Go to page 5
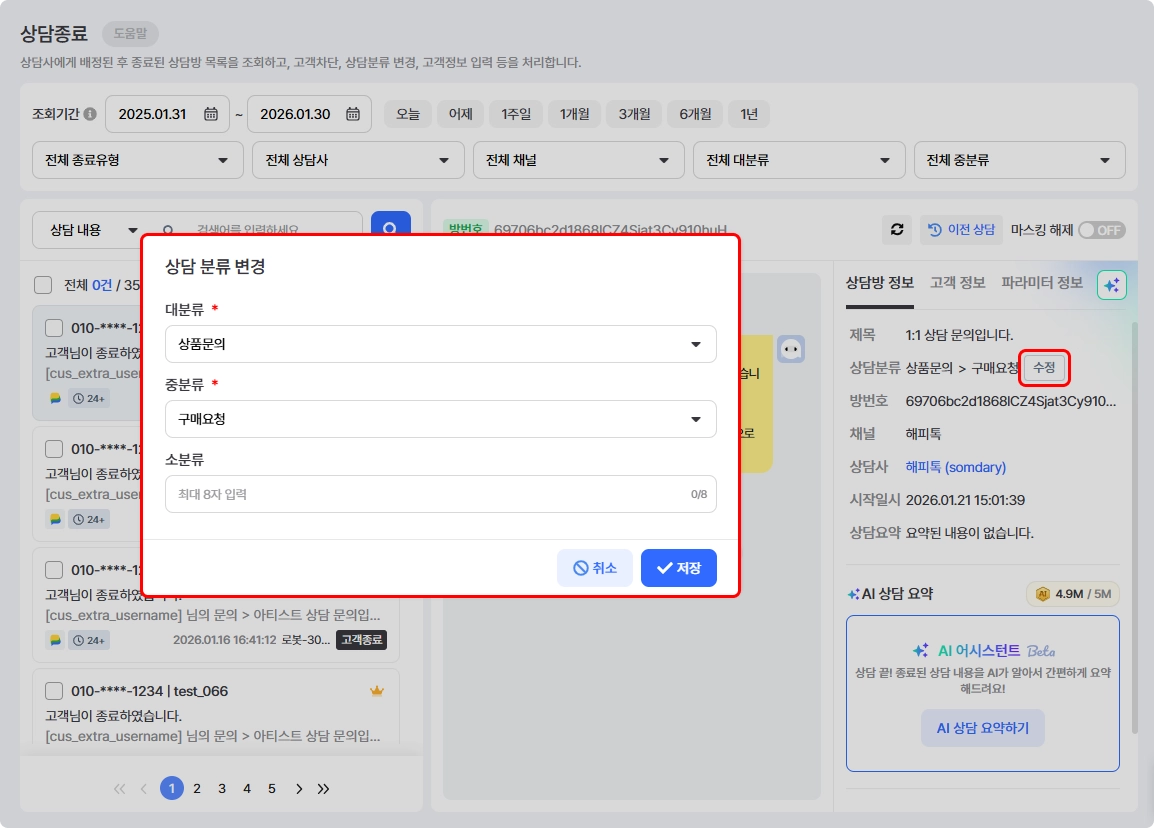1154x828 pixels. point(272,788)
